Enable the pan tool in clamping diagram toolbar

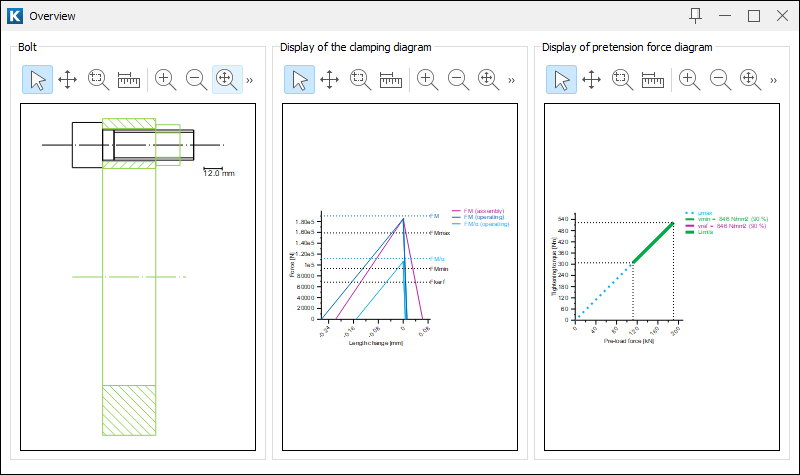330,80
